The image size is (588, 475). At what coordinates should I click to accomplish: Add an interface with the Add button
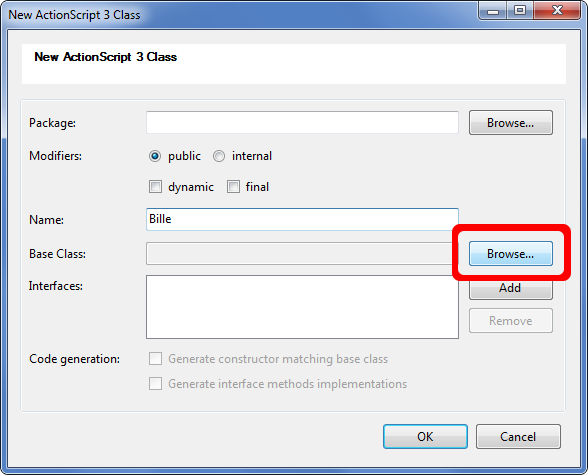point(510,289)
